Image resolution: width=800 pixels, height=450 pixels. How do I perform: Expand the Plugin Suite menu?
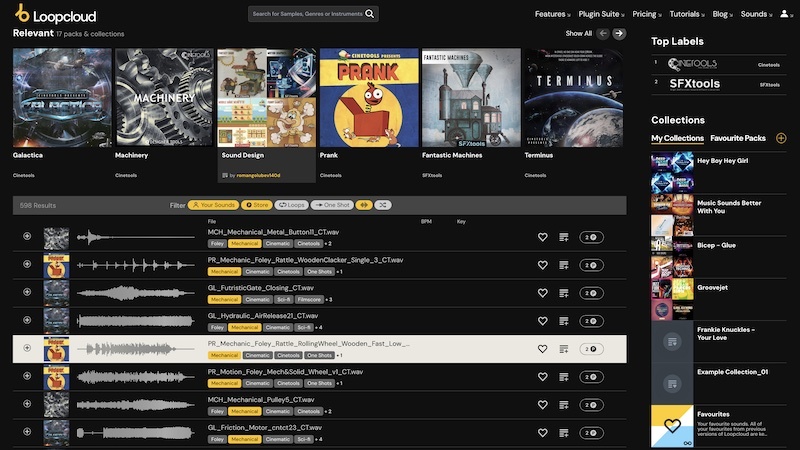[601, 14]
